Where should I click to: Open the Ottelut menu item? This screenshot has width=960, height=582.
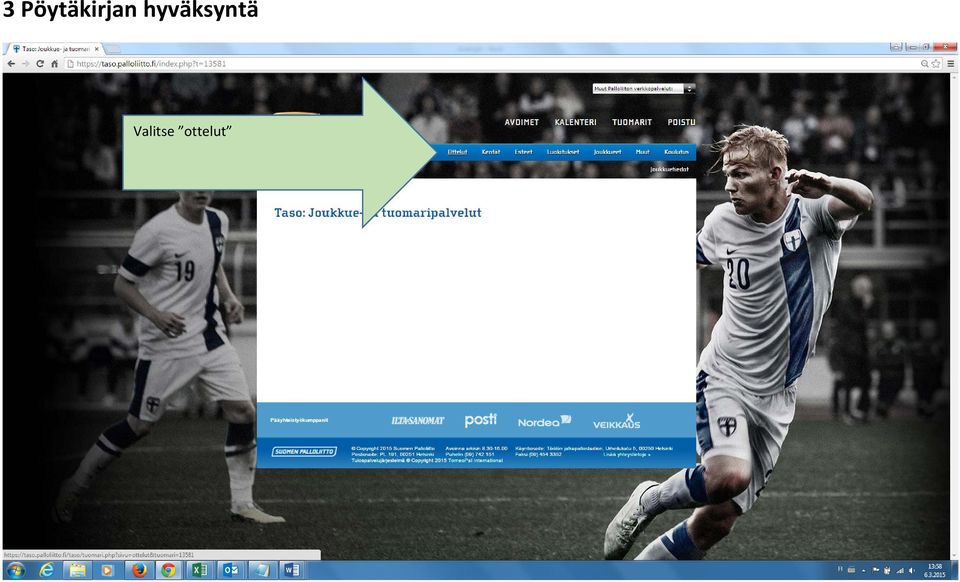pyautogui.click(x=457, y=152)
